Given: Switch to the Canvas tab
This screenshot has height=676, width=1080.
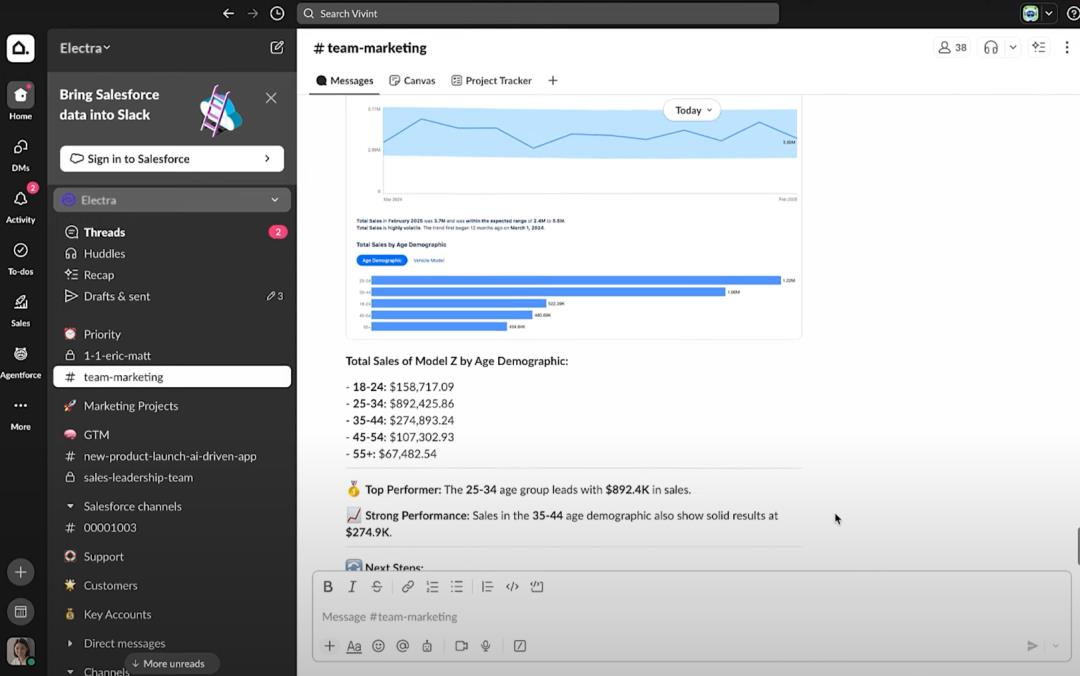Looking at the screenshot, I should [x=412, y=80].
